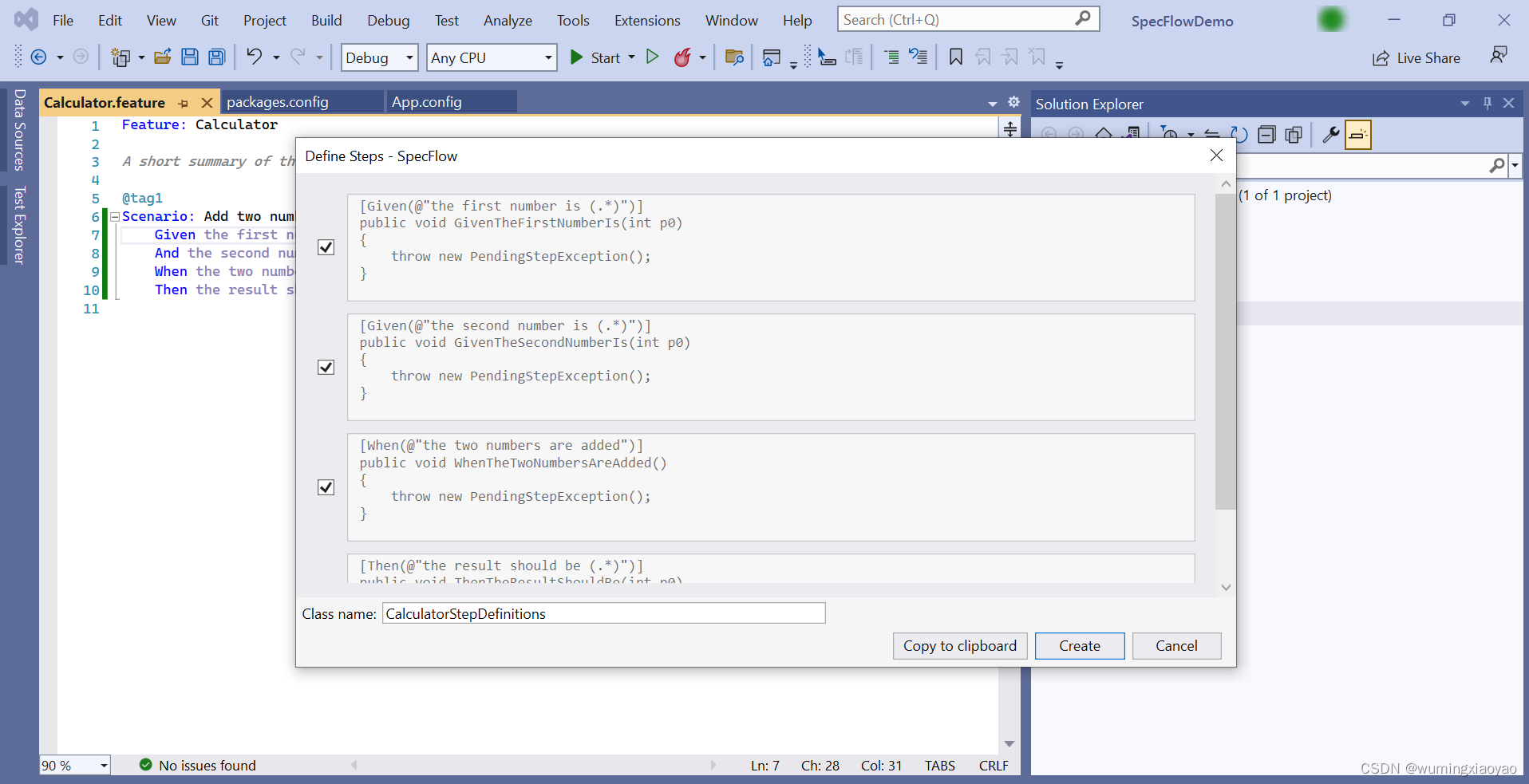Click the editor split window handle icon
1529x784 pixels.
[x=1010, y=129]
